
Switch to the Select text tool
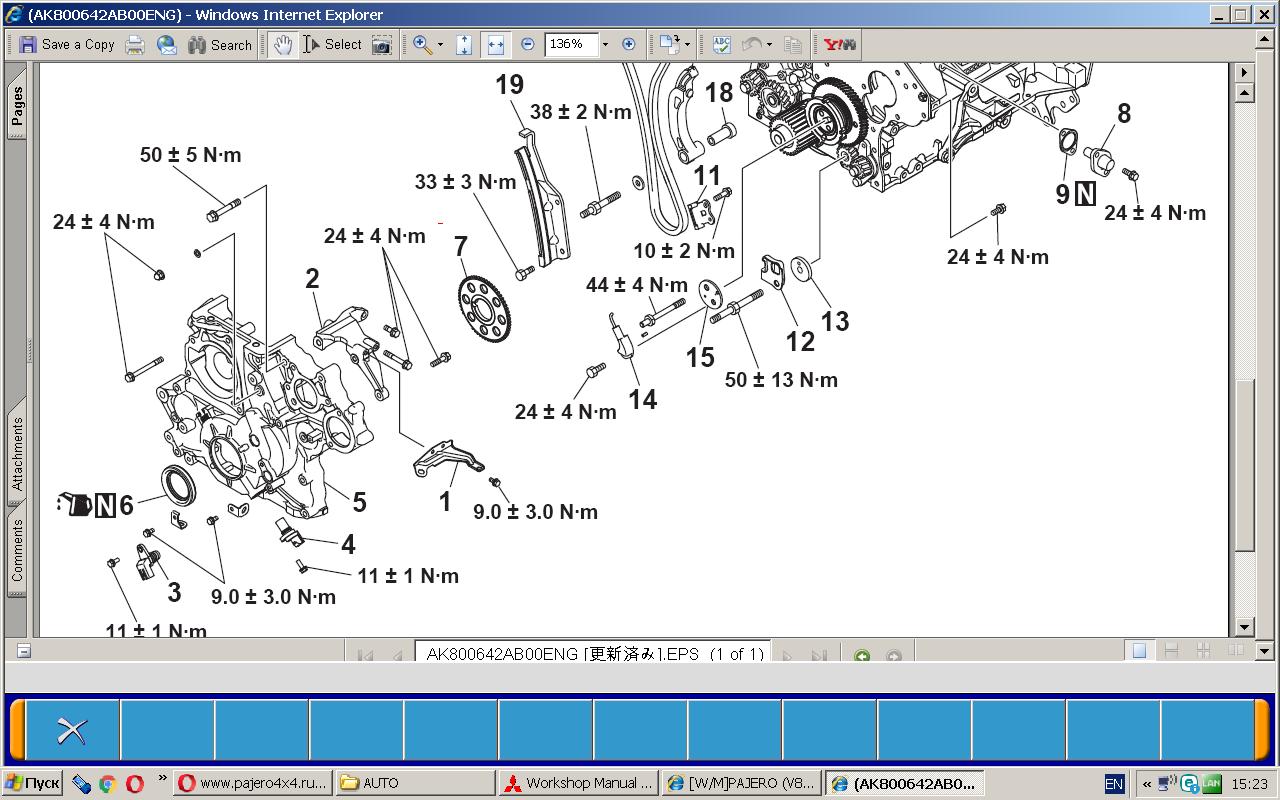point(332,45)
